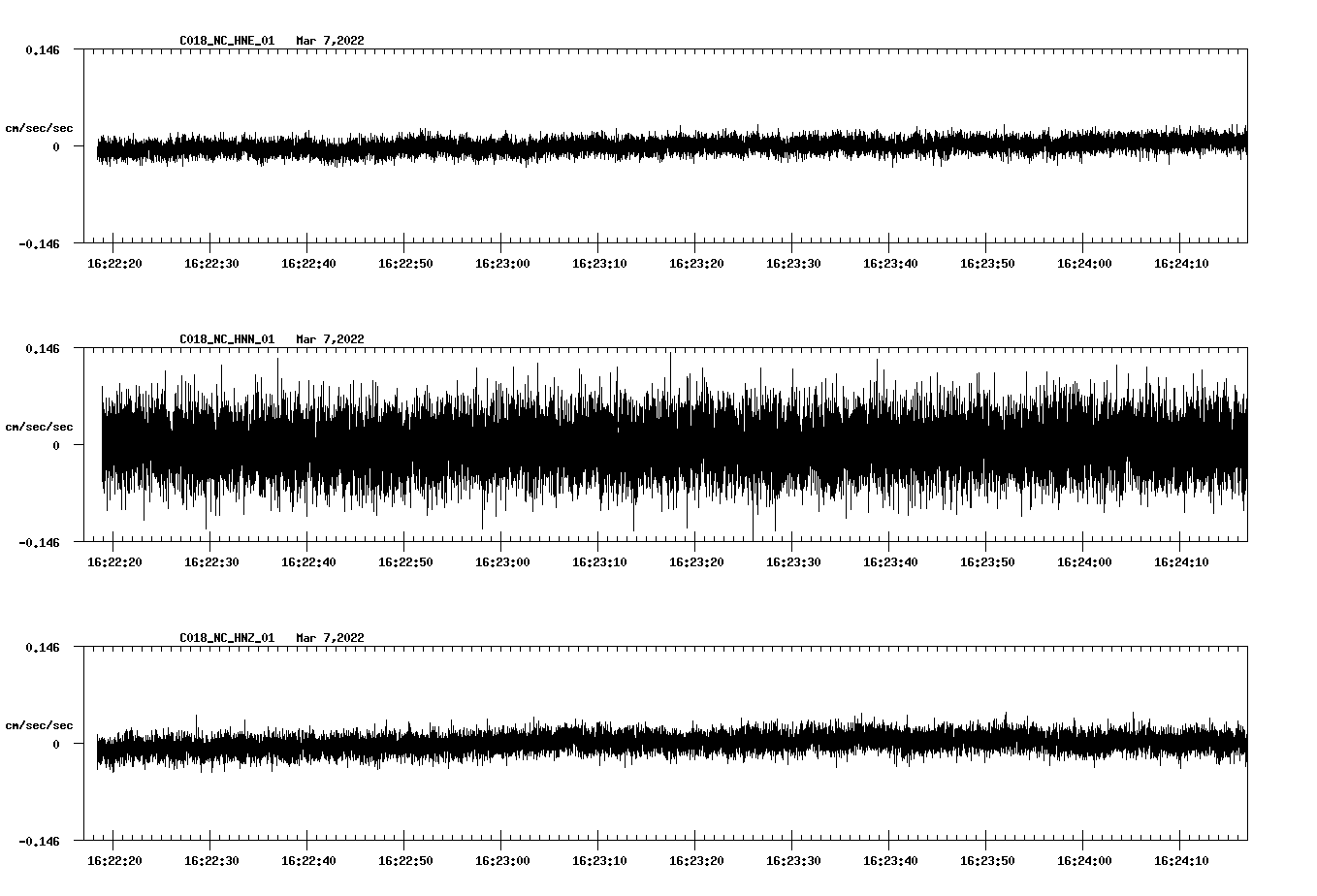The height and width of the screenshot is (896, 1317).
Task: Select 16:22:30 tick label under HNN plot
Action: 211,561
